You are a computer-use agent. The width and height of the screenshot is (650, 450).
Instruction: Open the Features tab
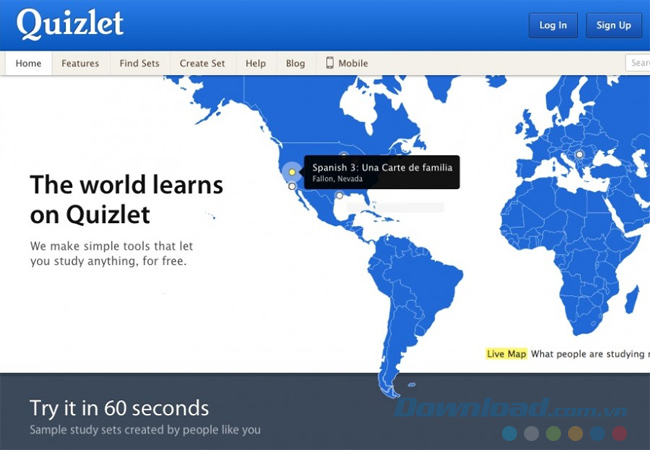coord(80,63)
